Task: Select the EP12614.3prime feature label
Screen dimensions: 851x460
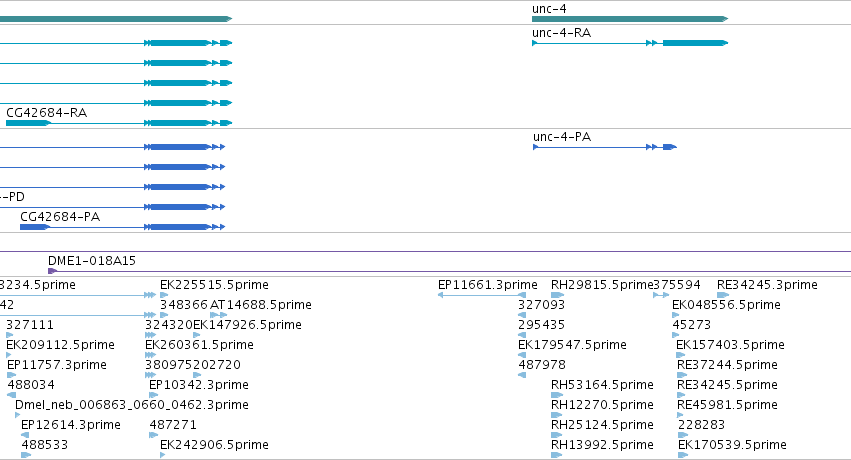Action: tap(71, 425)
